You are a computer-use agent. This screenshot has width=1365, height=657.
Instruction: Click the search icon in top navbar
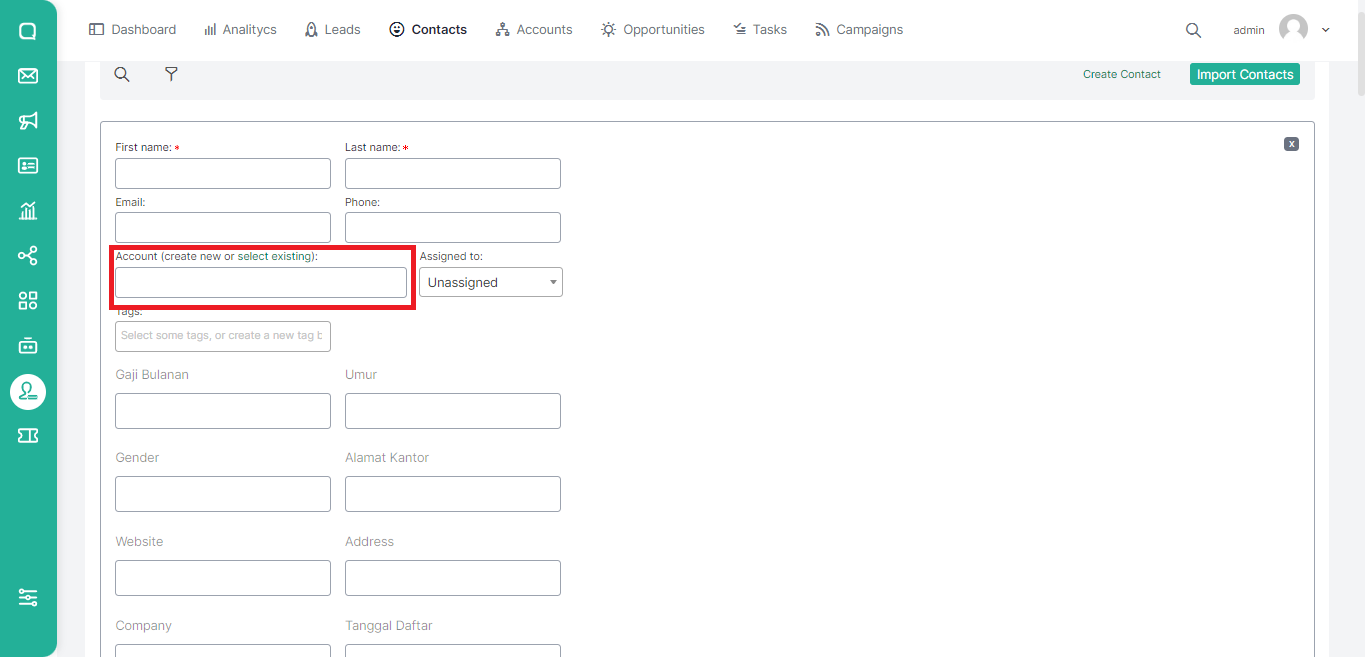point(1193,30)
